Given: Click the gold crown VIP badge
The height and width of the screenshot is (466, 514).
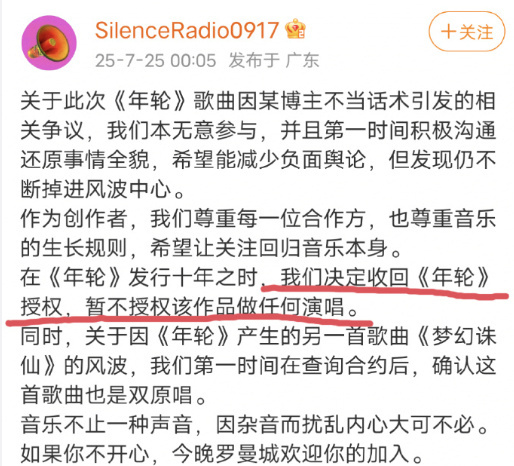Looking at the screenshot, I should click(295, 29).
